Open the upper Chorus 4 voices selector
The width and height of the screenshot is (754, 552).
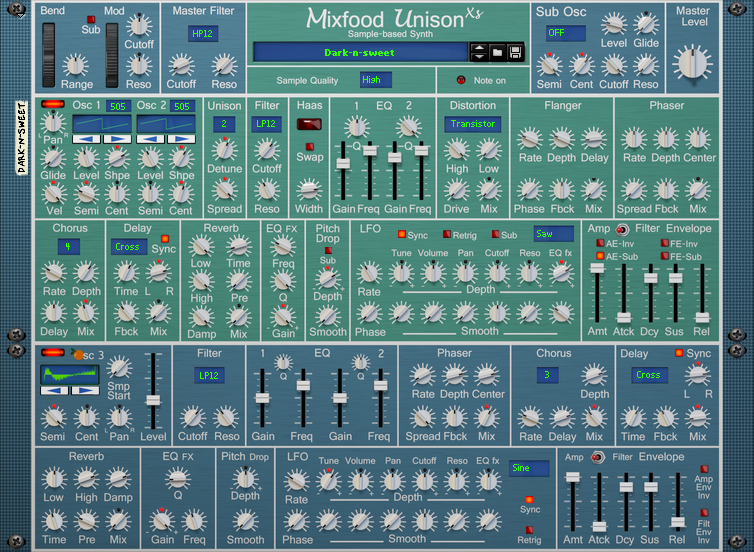pyautogui.click(x=68, y=247)
